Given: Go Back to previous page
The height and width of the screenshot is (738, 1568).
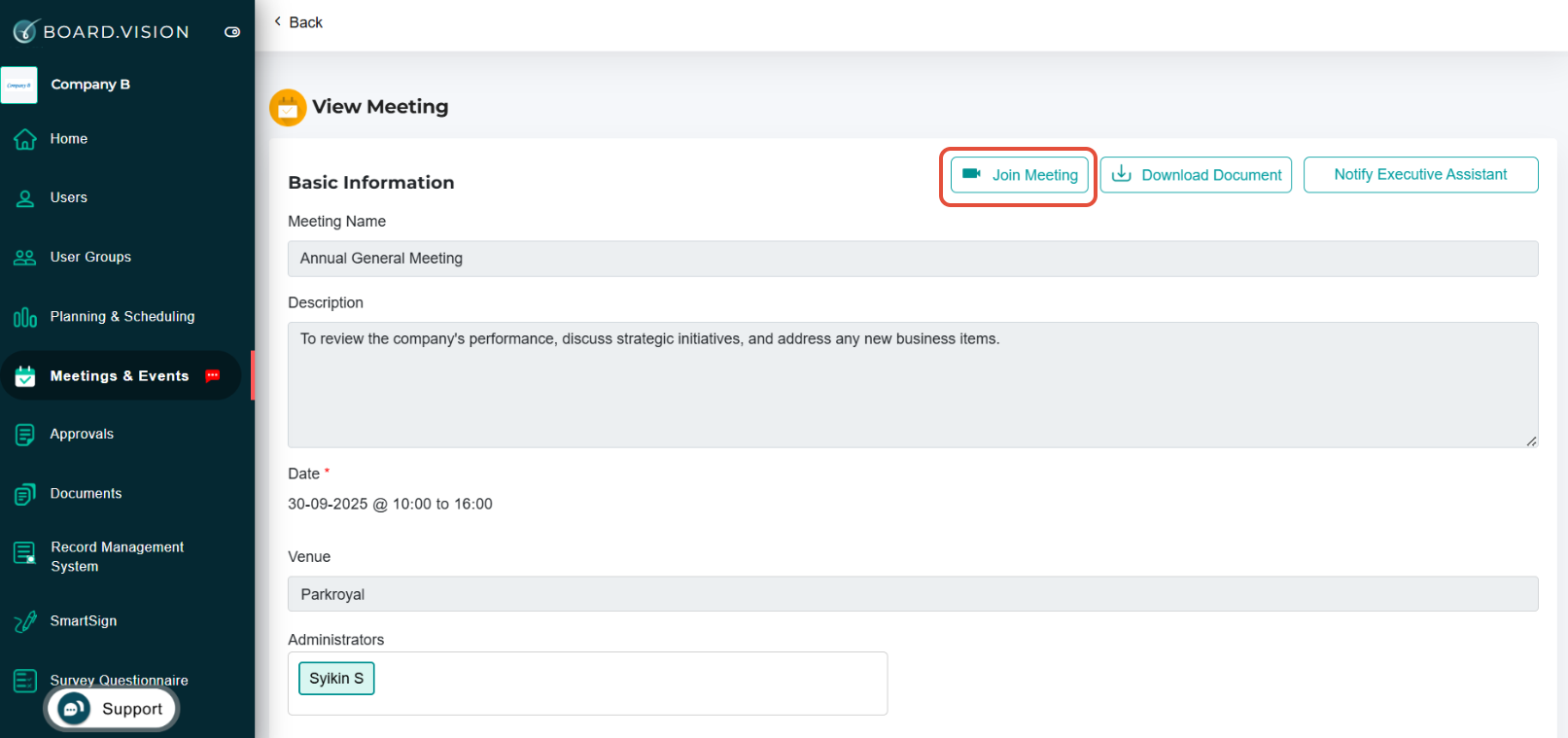Looking at the screenshot, I should tap(297, 21).
